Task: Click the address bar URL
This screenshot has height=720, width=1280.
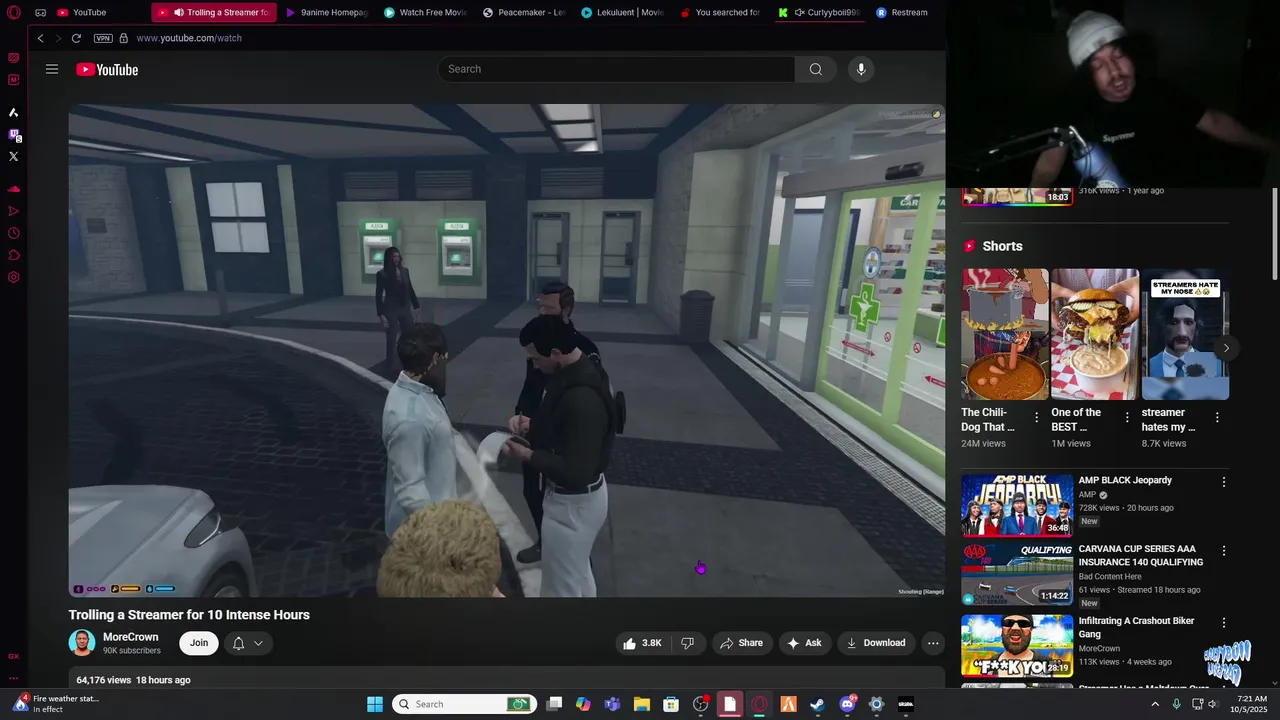Action: click(x=189, y=38)
